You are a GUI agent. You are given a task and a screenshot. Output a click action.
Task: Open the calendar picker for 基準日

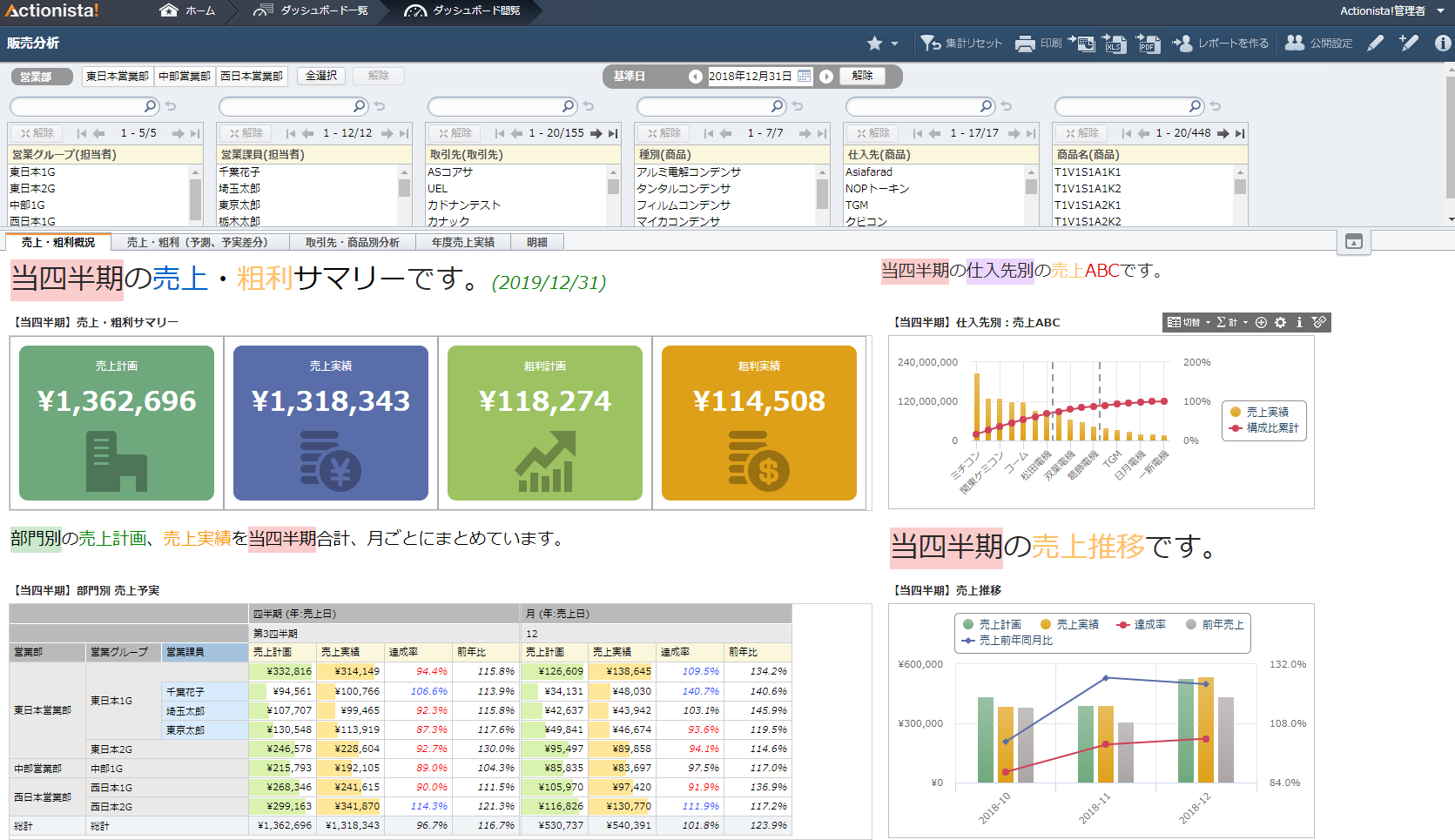(x=804, y=77)
